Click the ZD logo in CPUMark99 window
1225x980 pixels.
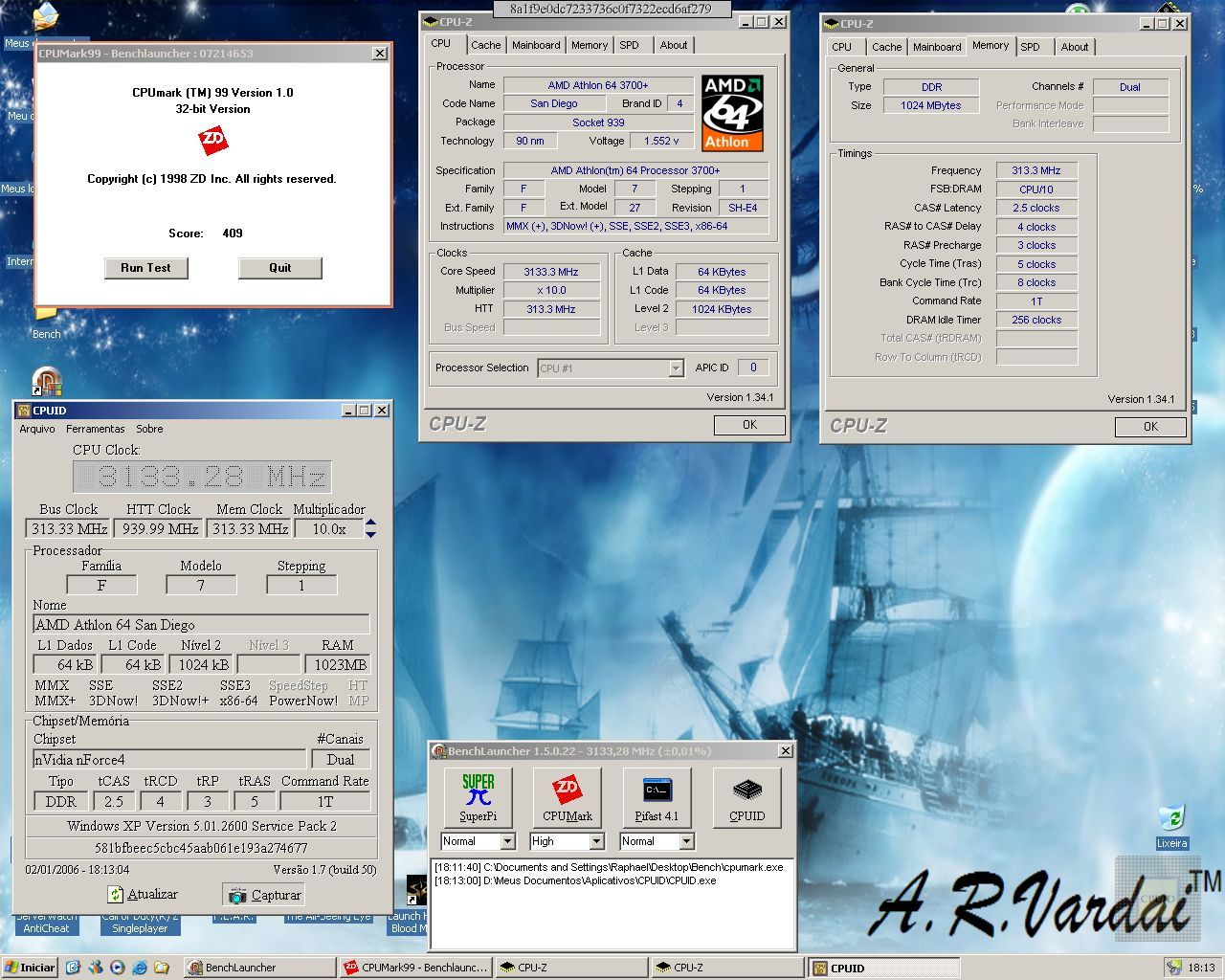(212, 142)
